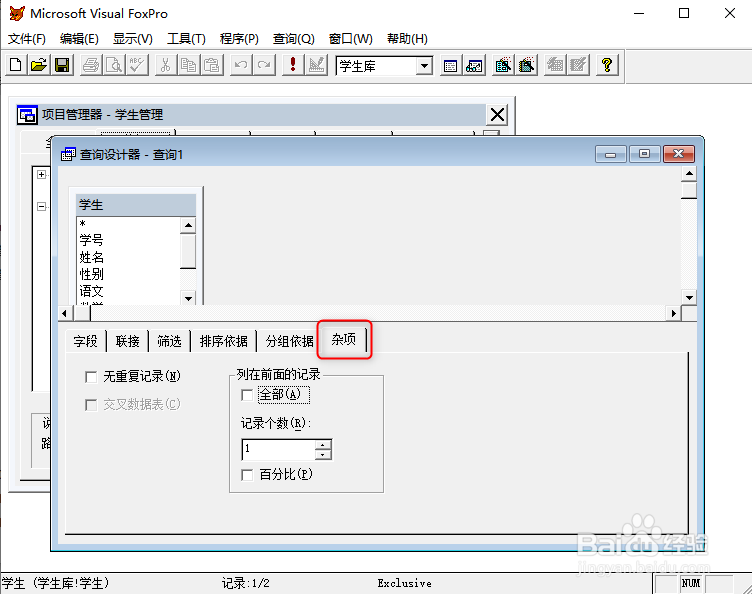Open the 窗口(W) menu
Image resolution: width=752 pixels, height=594 pixels.
[x=351, y=39]
